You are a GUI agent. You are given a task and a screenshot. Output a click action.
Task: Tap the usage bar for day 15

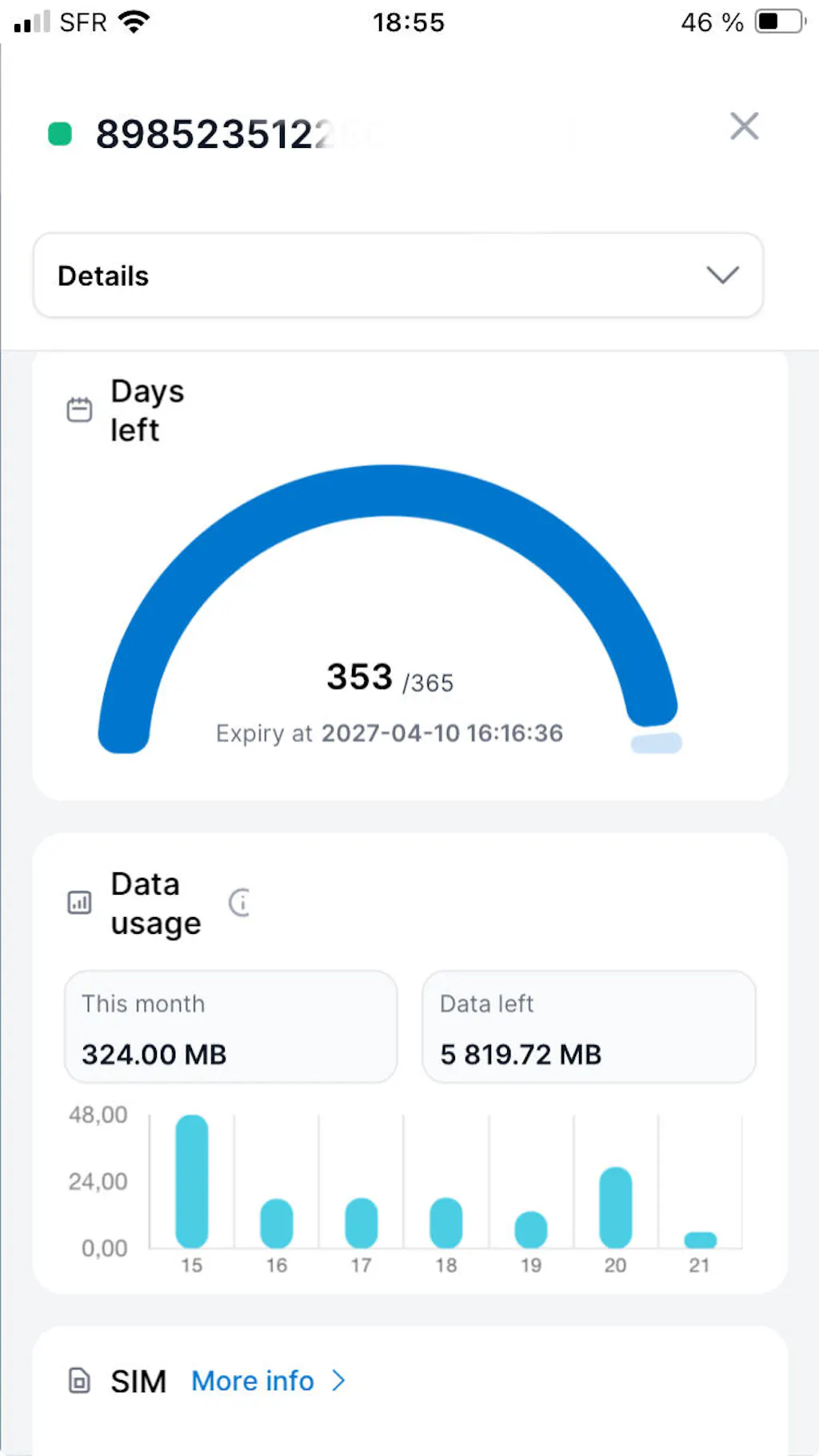(x=192, y=1181)
